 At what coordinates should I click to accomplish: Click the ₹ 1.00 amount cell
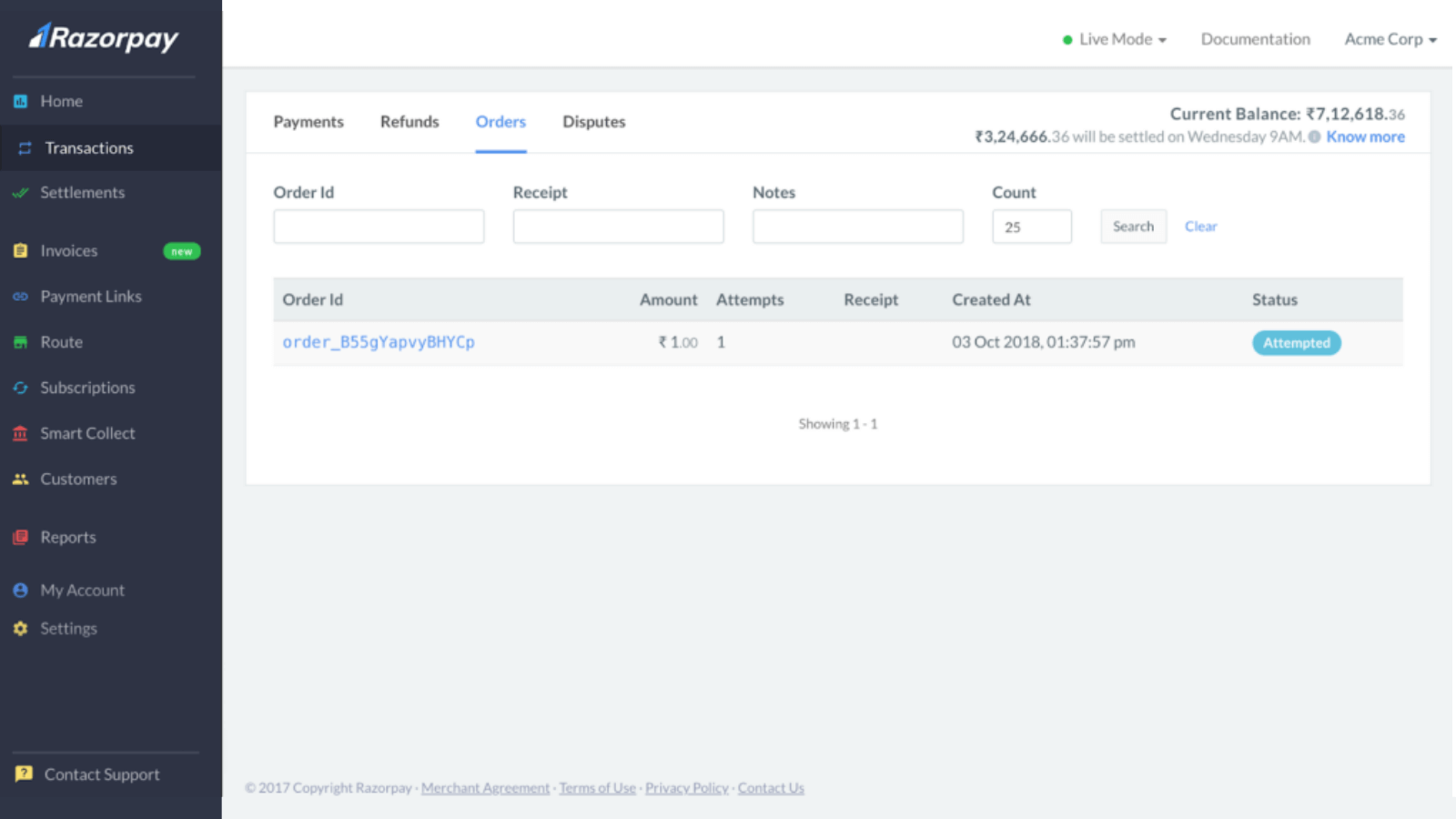pos(678,342)
